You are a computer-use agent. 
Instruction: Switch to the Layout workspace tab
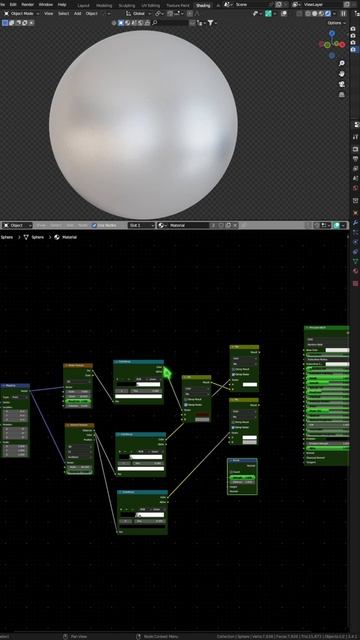[x=83, y=5]
